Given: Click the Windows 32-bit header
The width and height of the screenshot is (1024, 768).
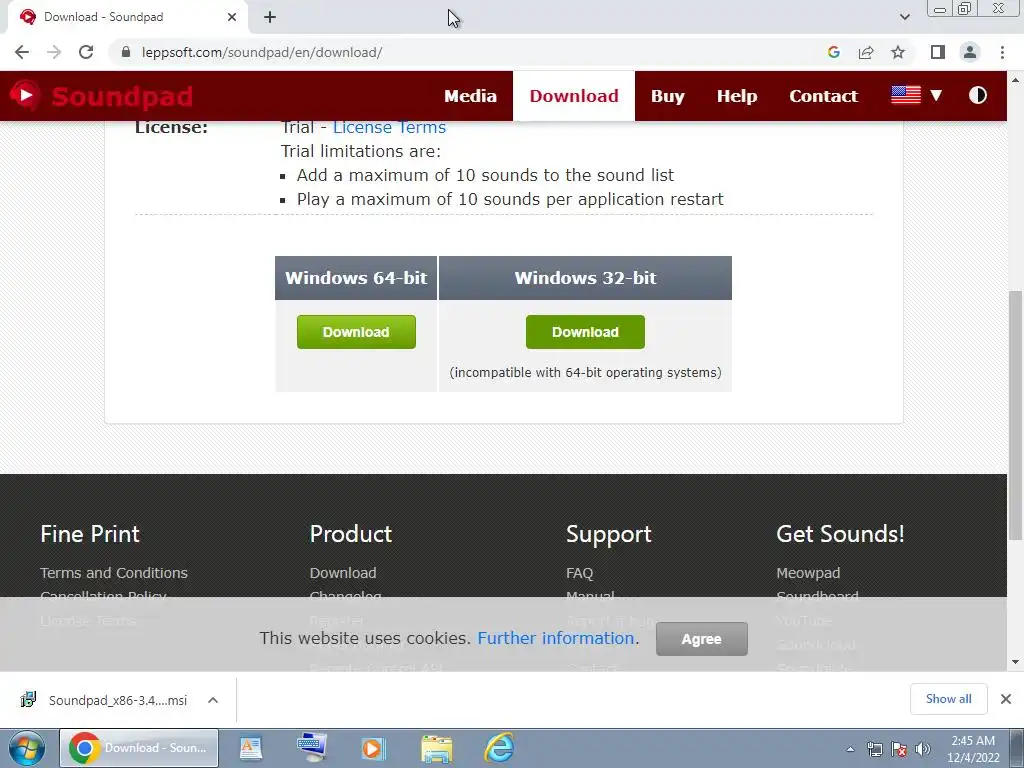Looking at the screenshot, I should point(585,278).
